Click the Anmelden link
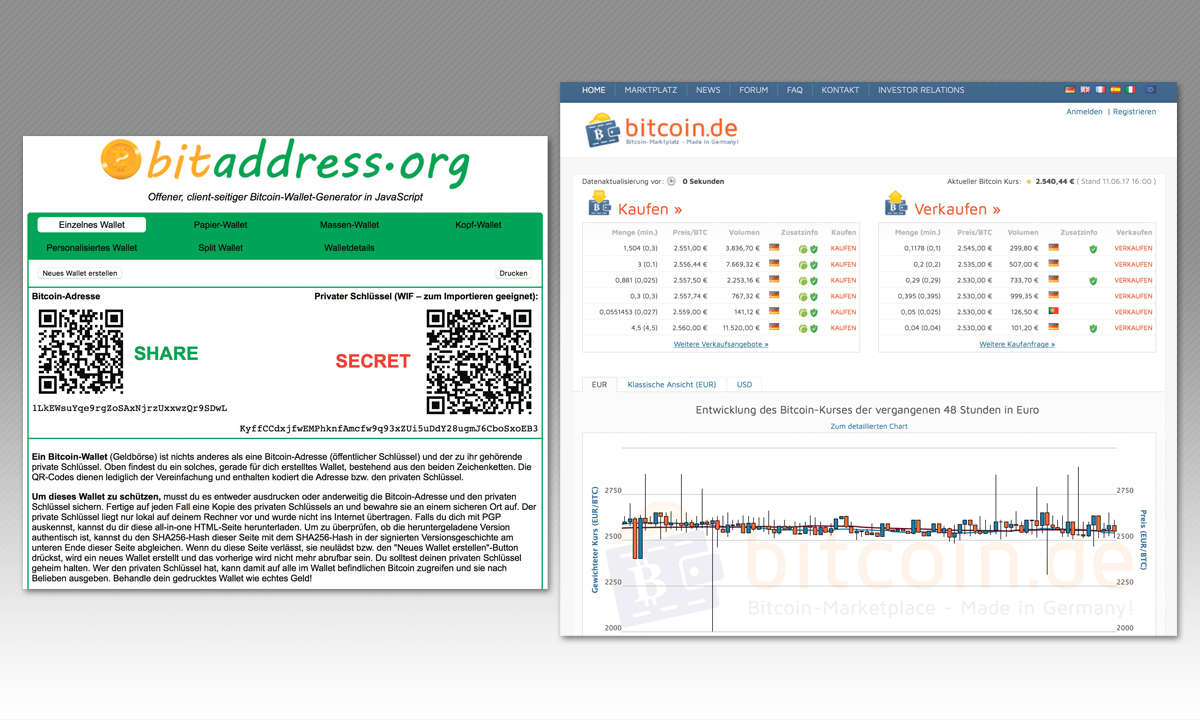 tap(1085, 112)
